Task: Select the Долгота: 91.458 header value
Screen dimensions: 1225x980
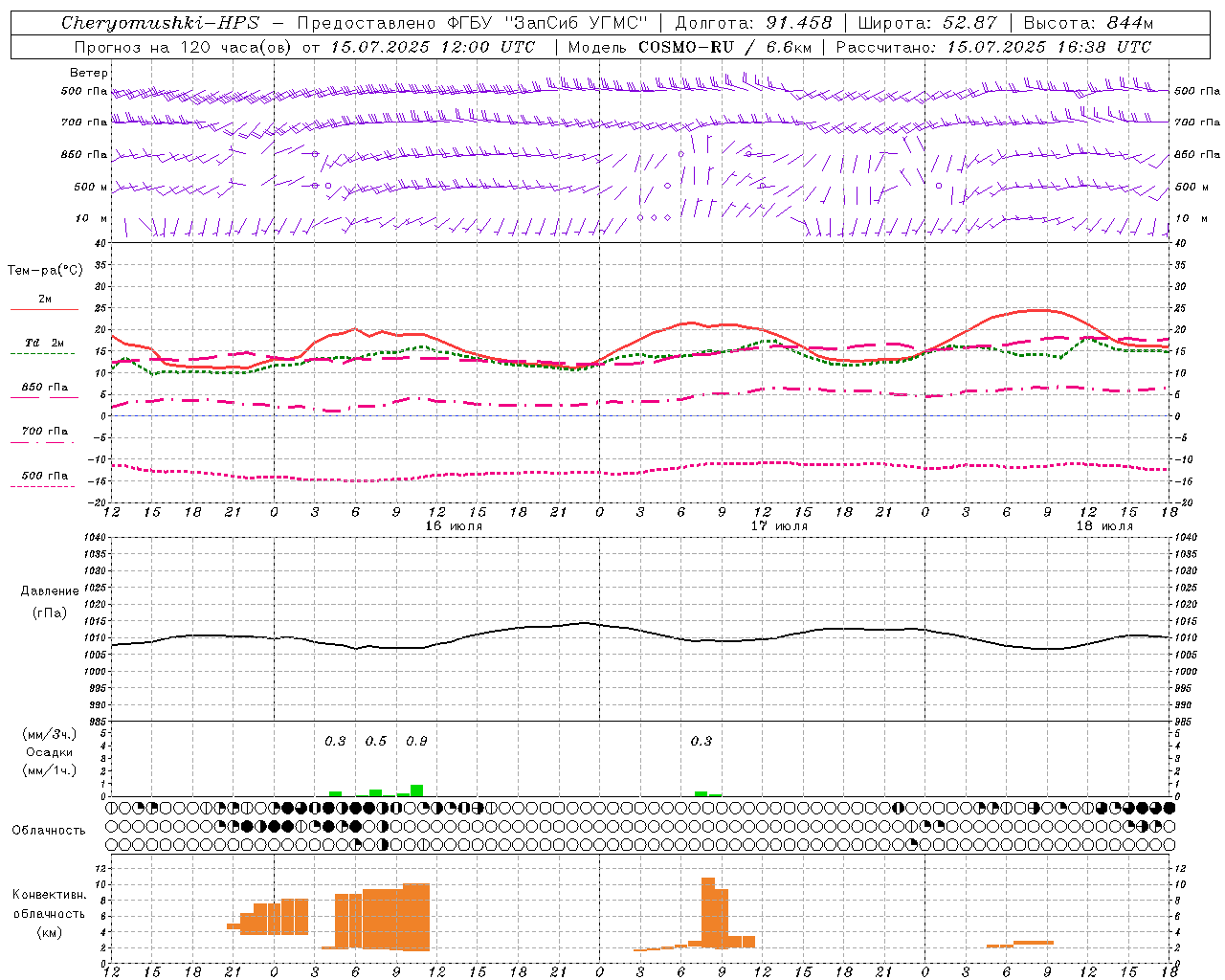Action: click(754, 23)
